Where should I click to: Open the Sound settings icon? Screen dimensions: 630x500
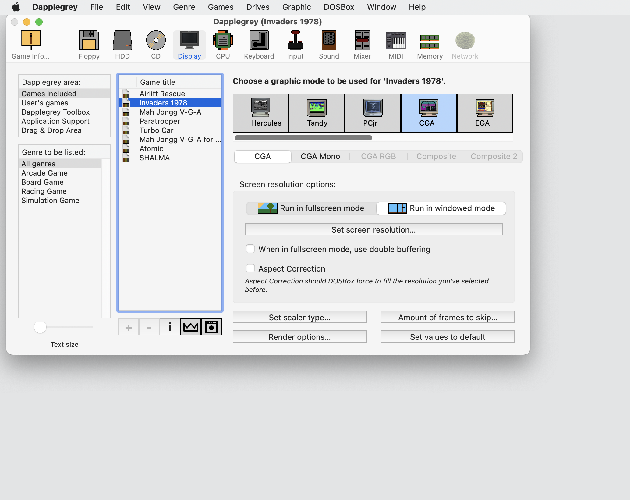pos(329,44)
